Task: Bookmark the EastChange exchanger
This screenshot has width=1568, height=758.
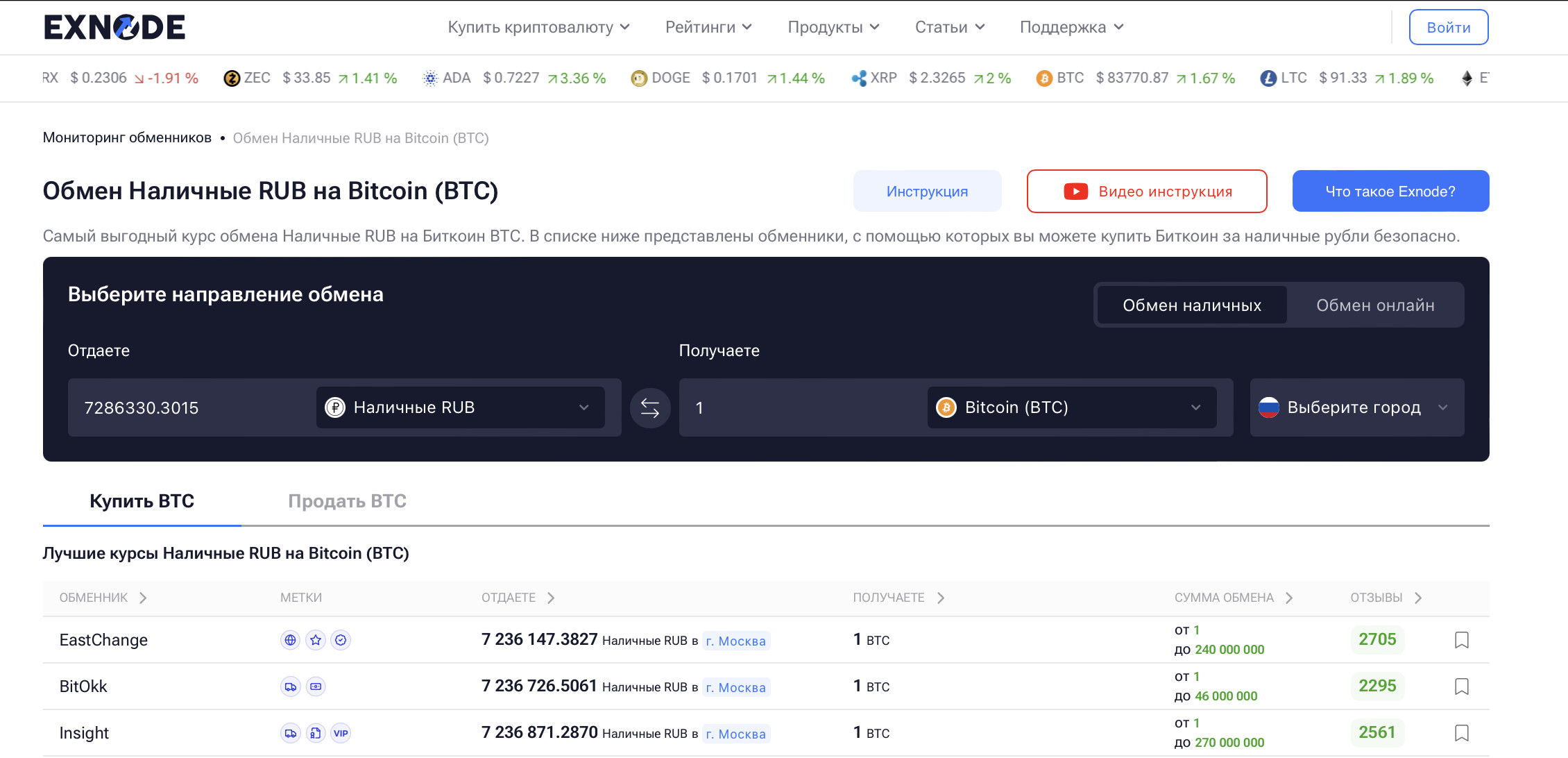Action: [1461, 640]
